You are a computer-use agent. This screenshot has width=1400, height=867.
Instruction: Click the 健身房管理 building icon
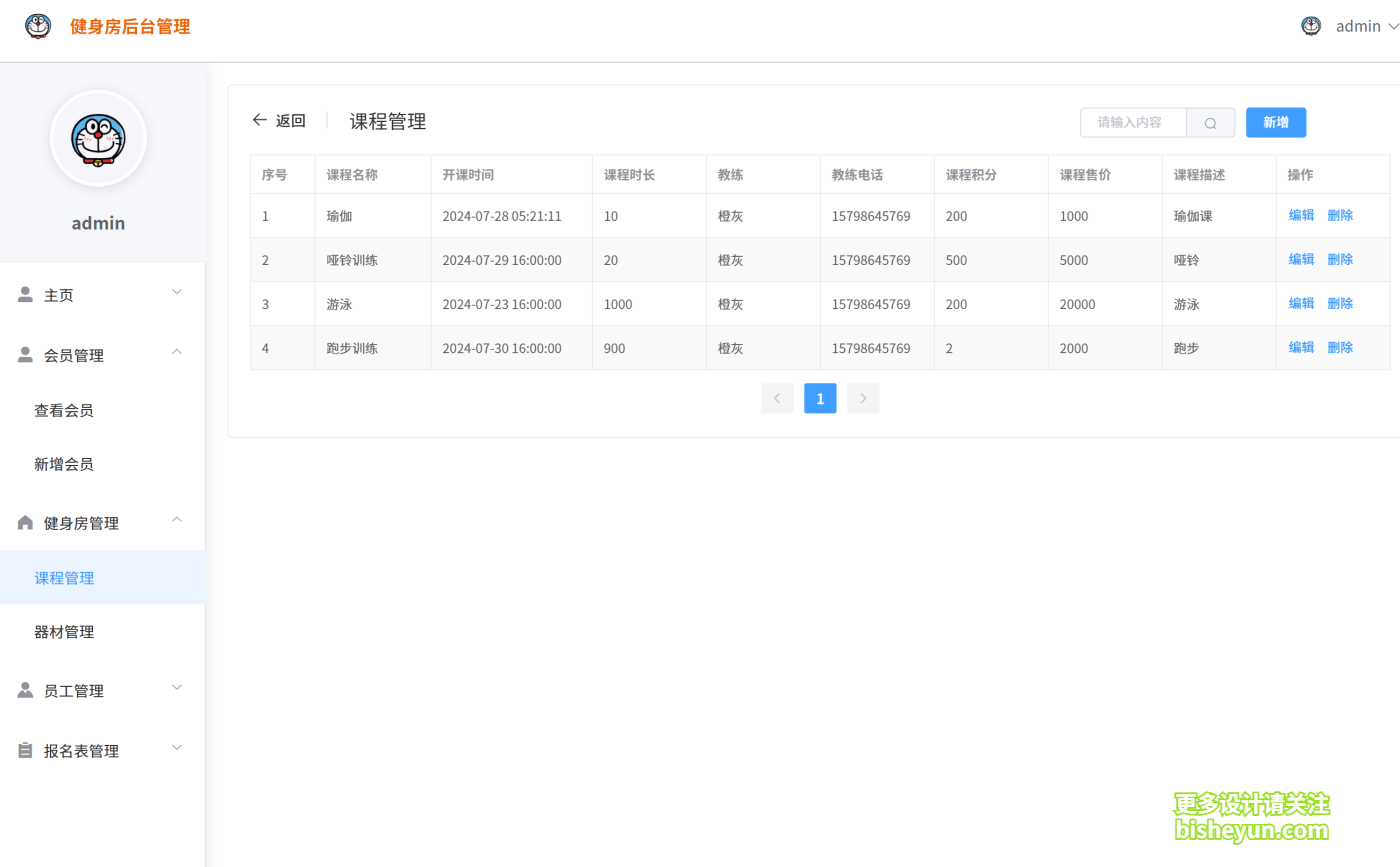click(24, 521)
